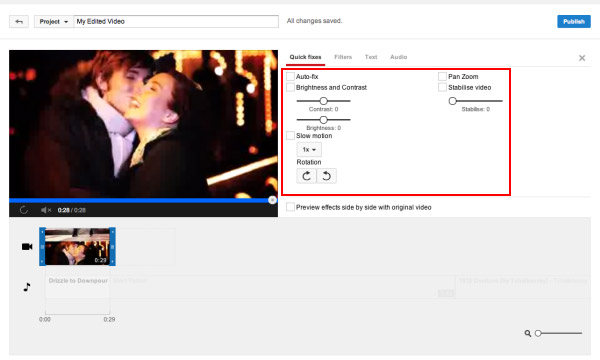Image resolution: width=600 pixels, height=360 pixels.
Task: Open the Text tab
Action: [x=371, y=57]
